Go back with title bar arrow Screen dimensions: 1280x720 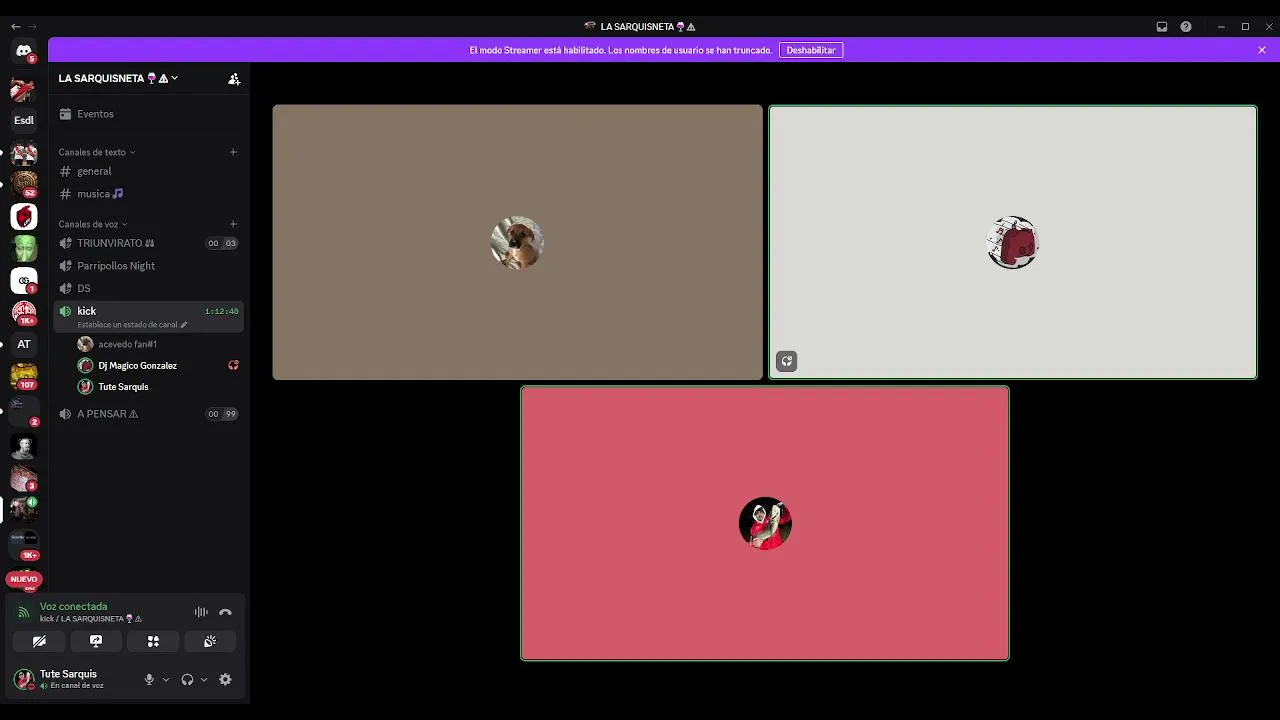15,27
